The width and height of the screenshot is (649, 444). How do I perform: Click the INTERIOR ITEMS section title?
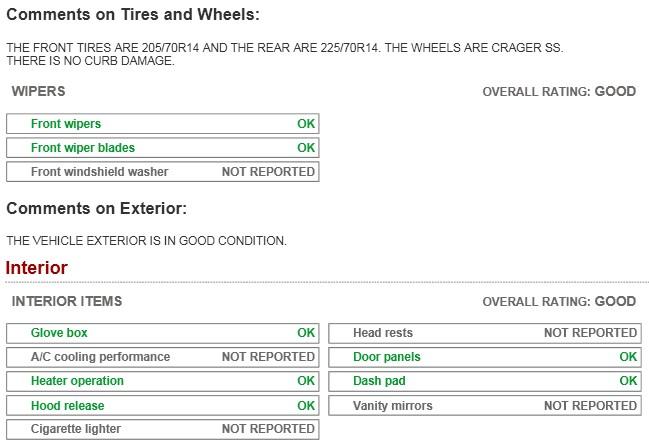point(67,301)
